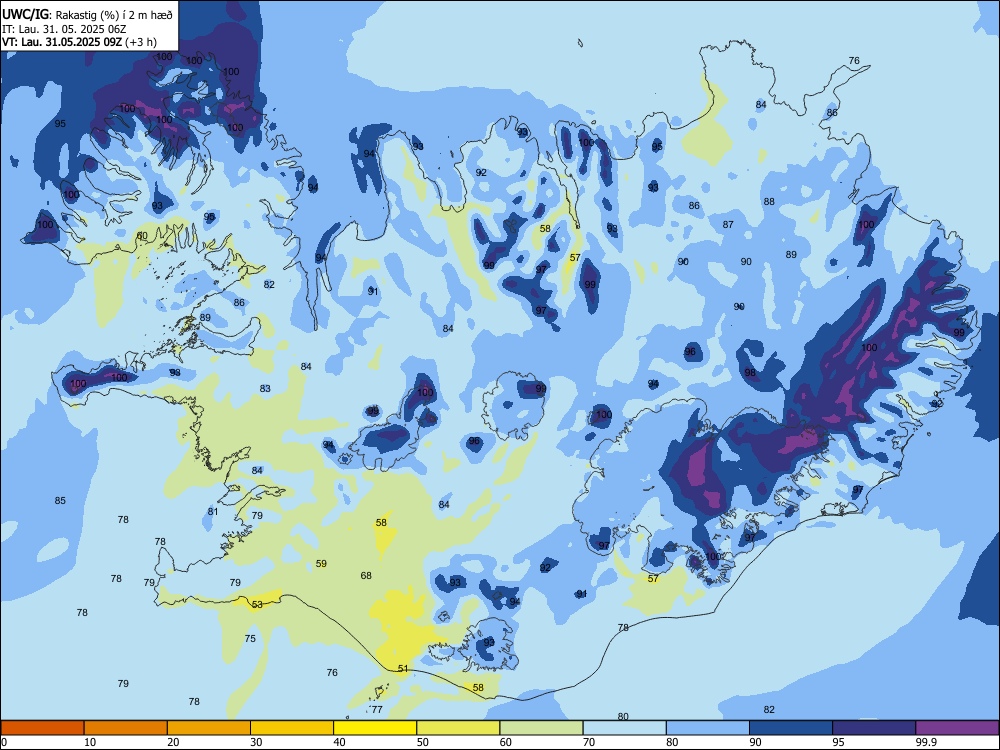Image resolution: width=1000 pixels, height=750 pixels.
Task: Click the map value '68' in the southwest lowlands
Action: click(366, 575)
